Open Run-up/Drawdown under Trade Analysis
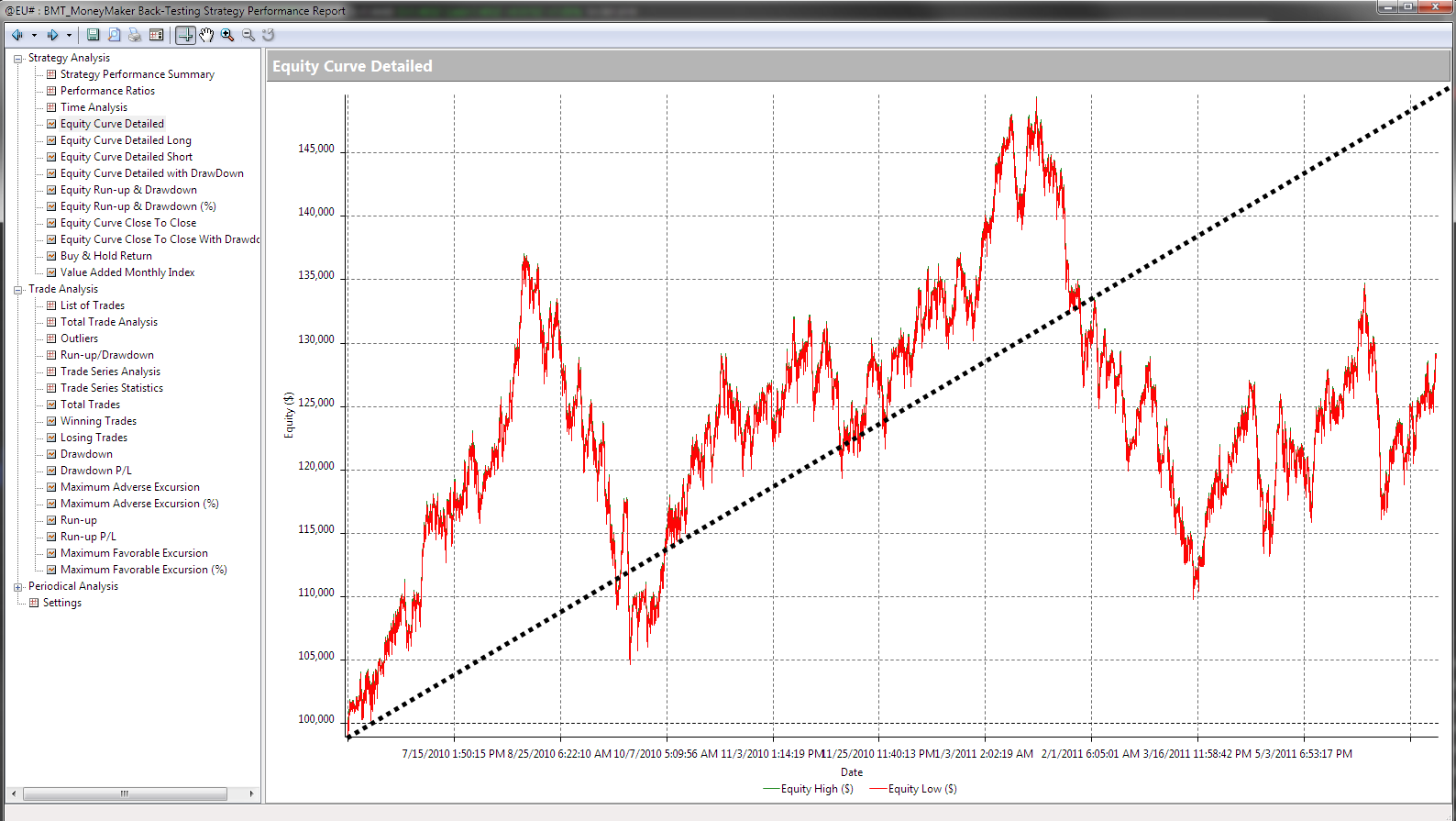The image size is (1456, 821). 107,355
